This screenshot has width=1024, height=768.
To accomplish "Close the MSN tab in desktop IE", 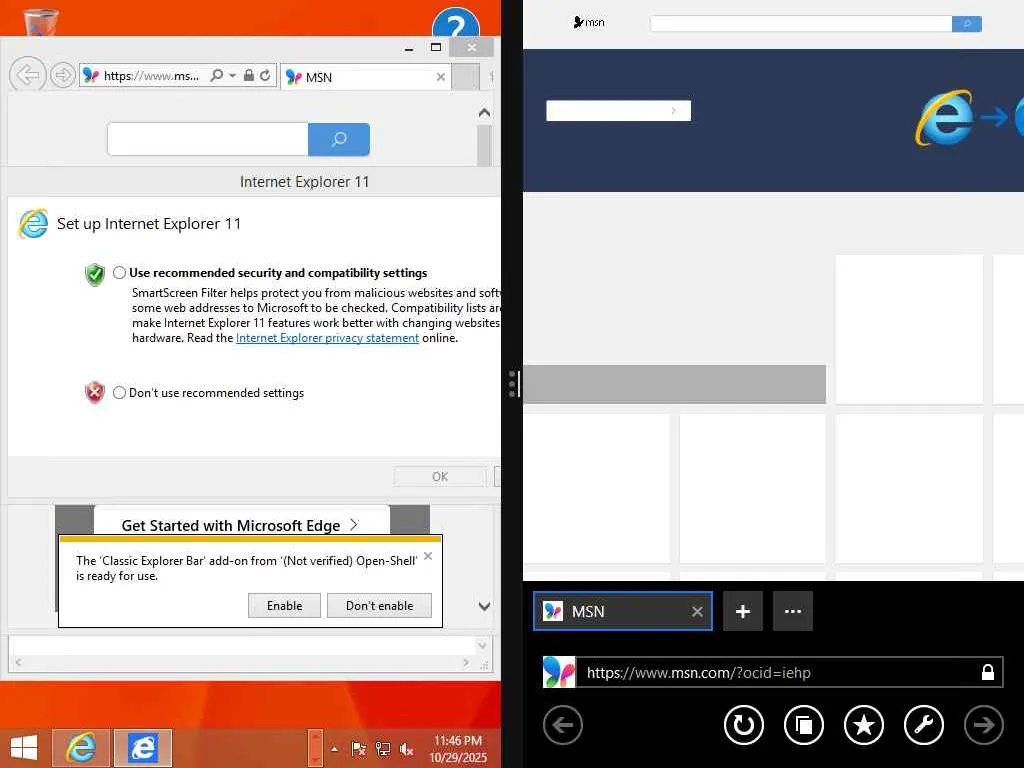I will (441, 77).
